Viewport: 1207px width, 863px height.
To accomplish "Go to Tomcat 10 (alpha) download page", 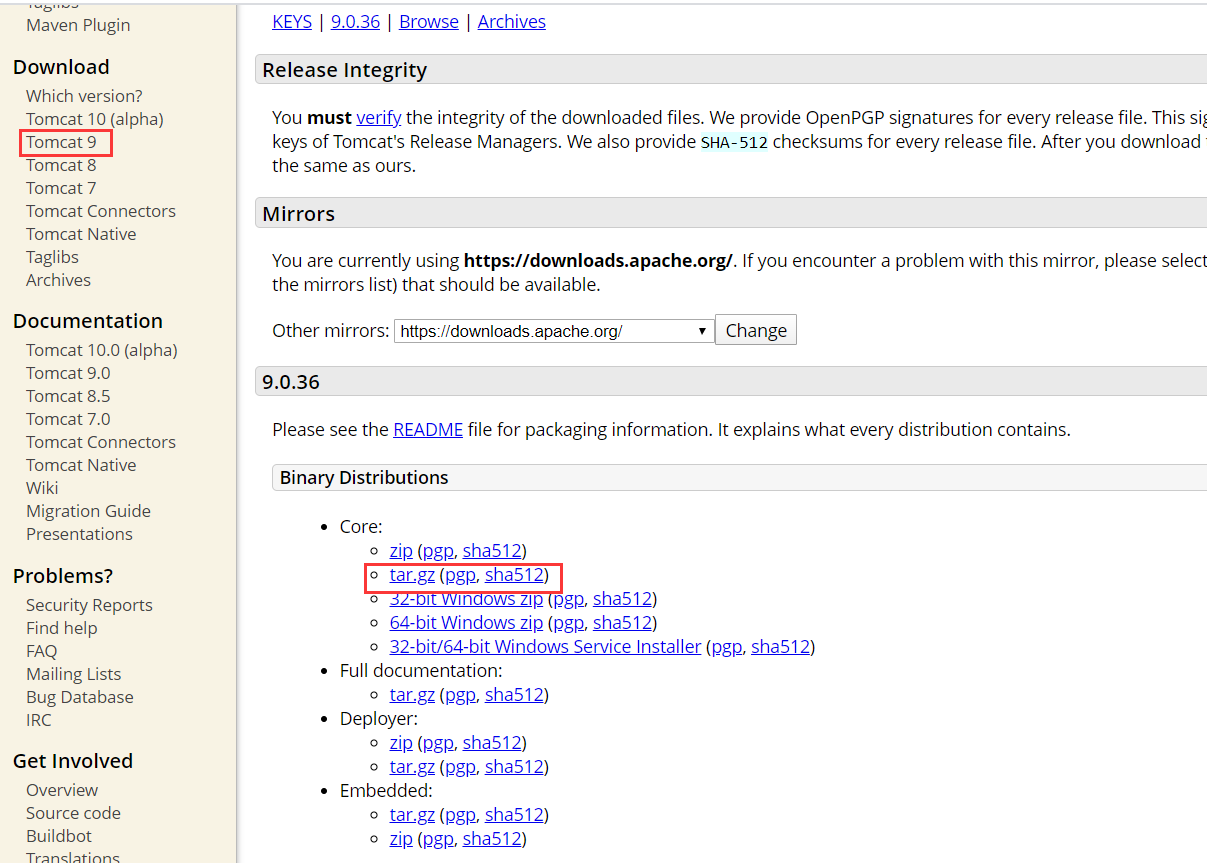I will coord(95,119).
